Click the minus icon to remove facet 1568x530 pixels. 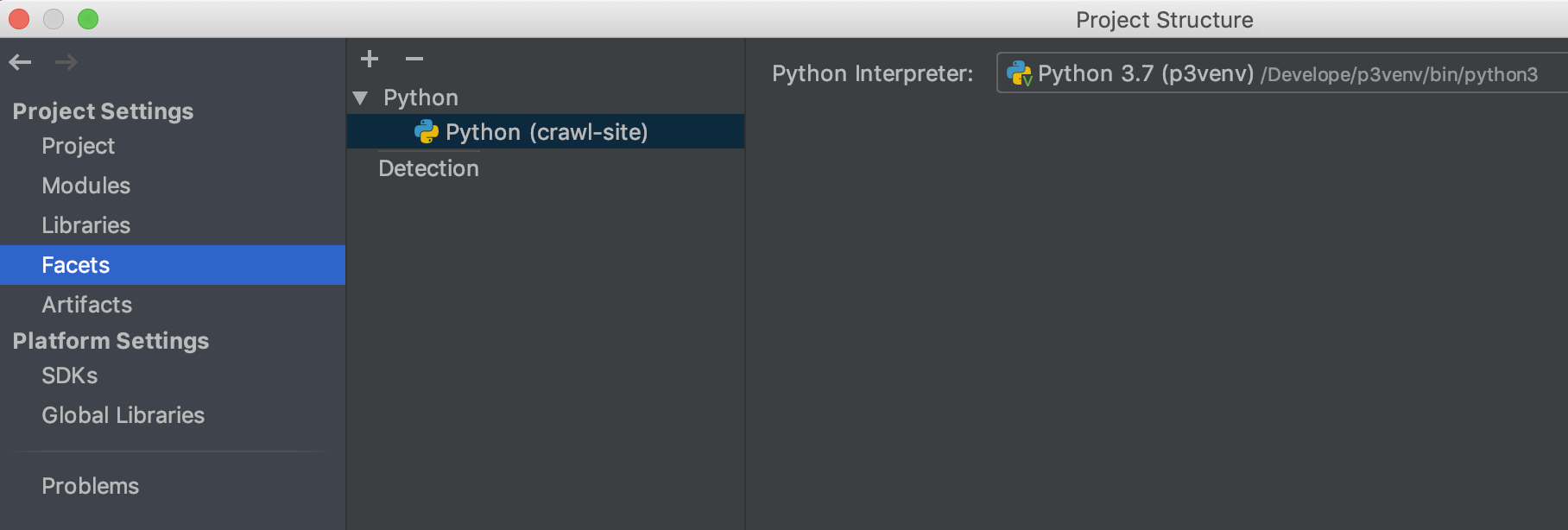click(x=414, y=59)
